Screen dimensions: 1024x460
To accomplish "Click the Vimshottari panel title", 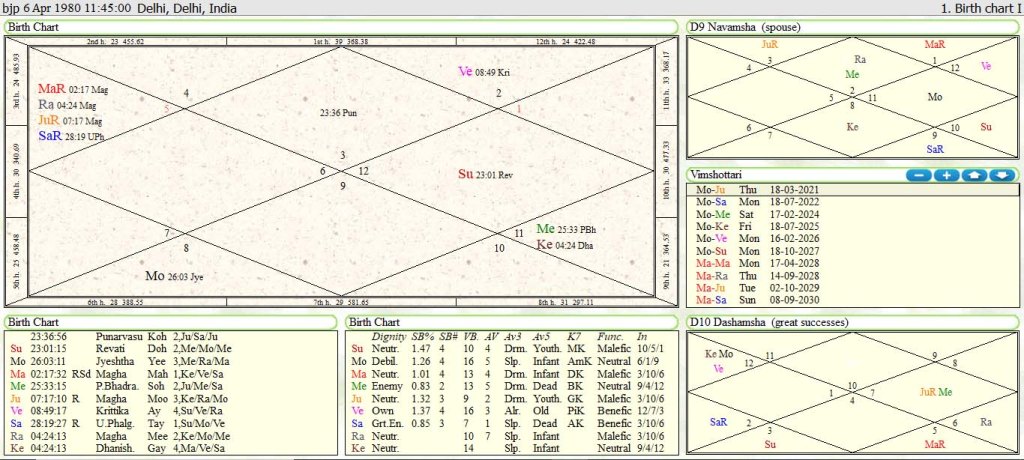I will coord(716,174).
